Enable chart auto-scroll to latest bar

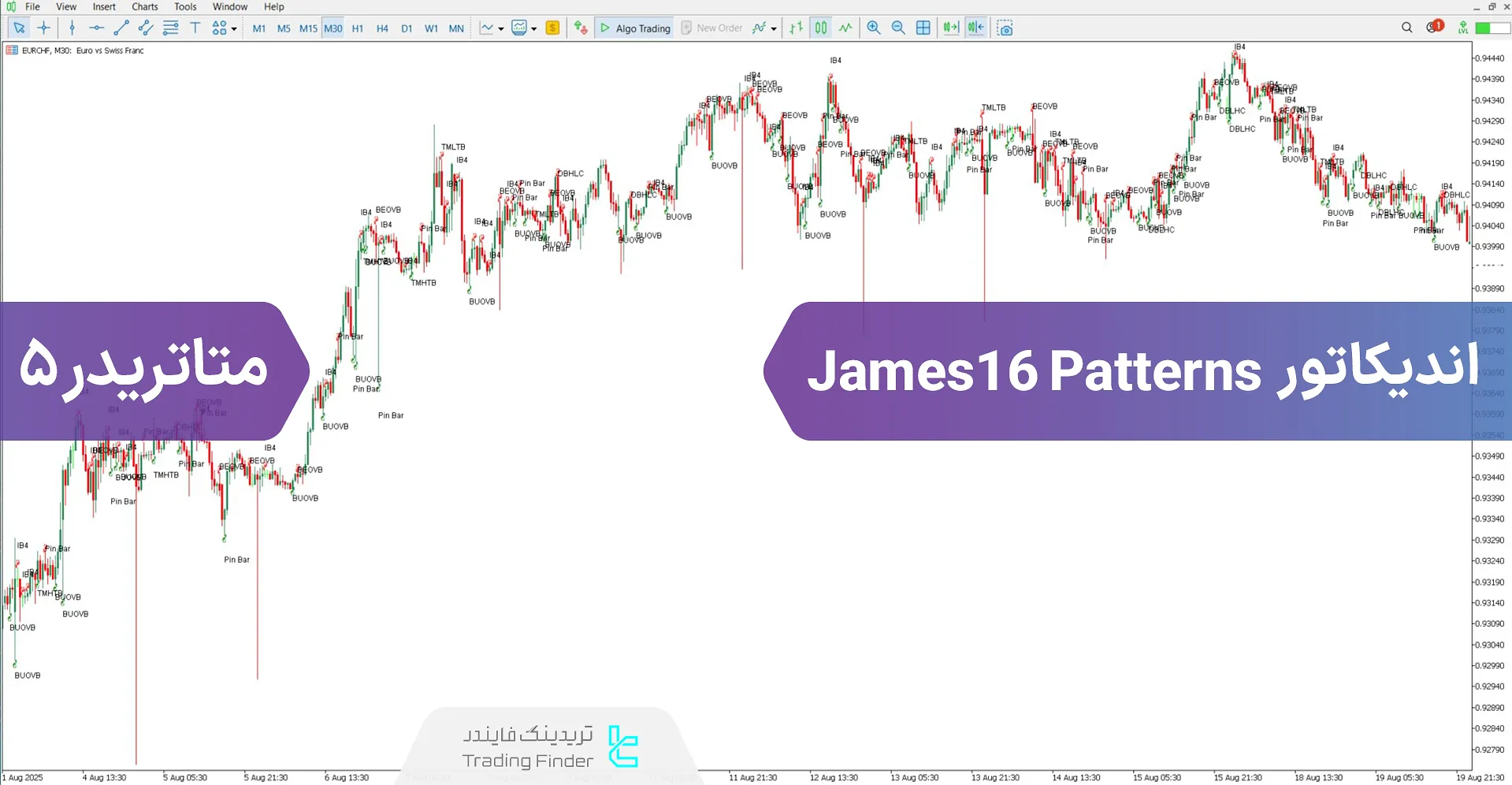[950, 28]
